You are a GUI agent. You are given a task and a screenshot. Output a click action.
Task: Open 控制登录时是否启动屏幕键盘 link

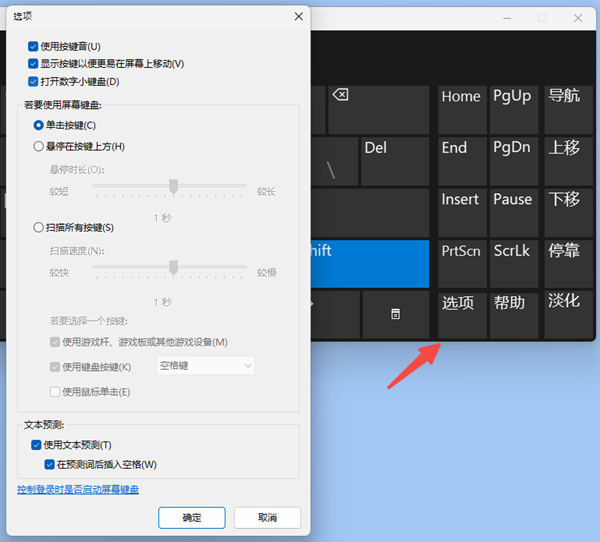(x=78, y=489)
